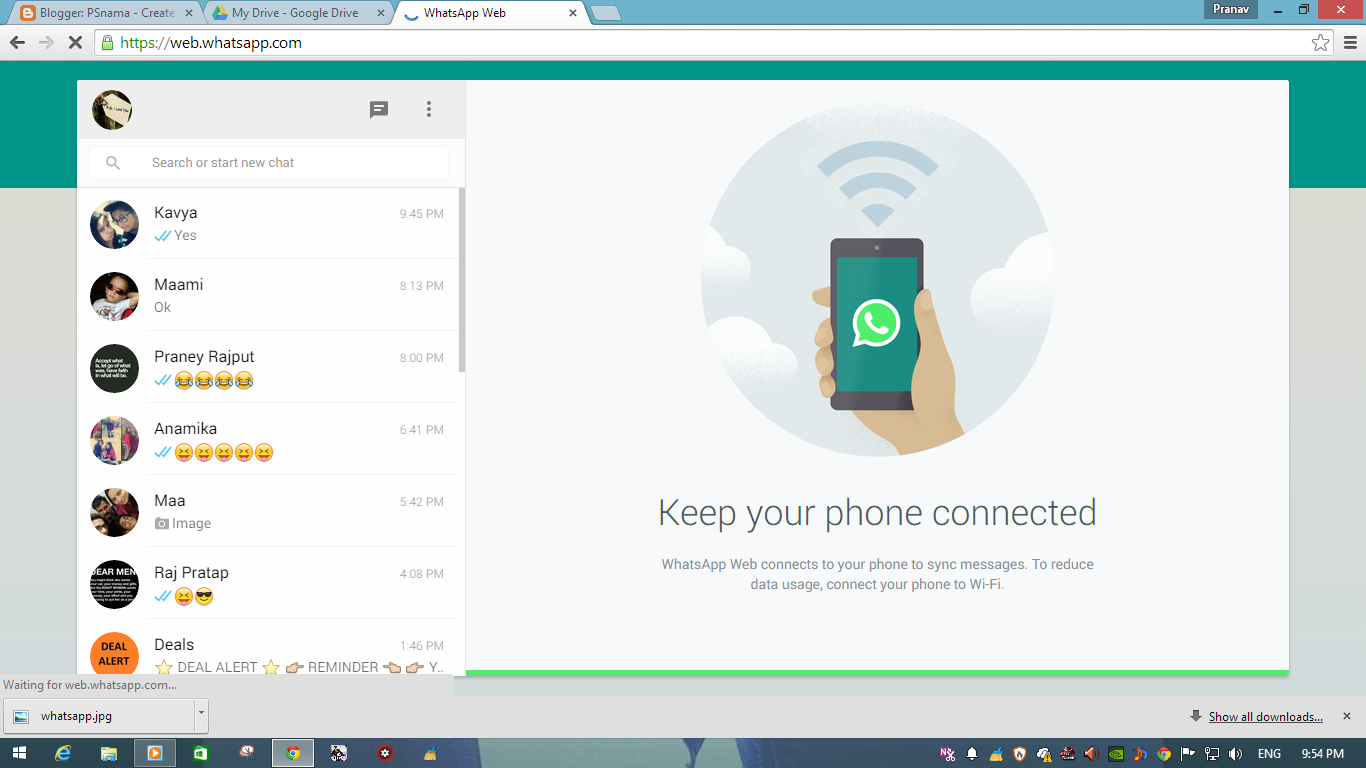Click the search magnifier icon
The height and width of the screenshot is (768, 1366).
pos(113,162)
